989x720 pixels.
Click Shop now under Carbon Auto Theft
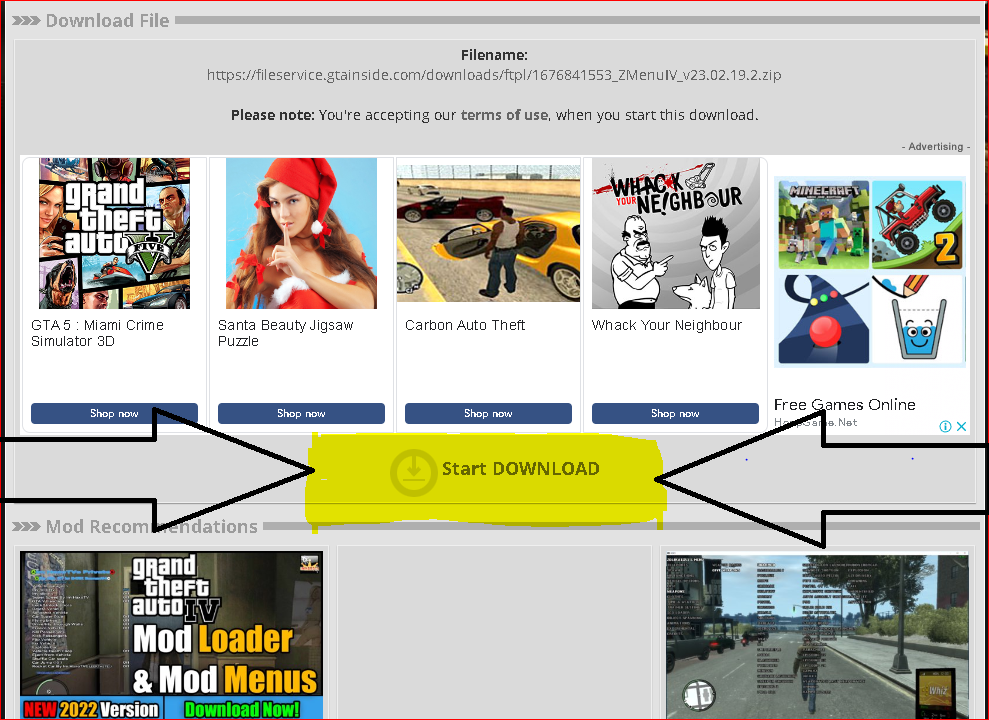(488, 414)
